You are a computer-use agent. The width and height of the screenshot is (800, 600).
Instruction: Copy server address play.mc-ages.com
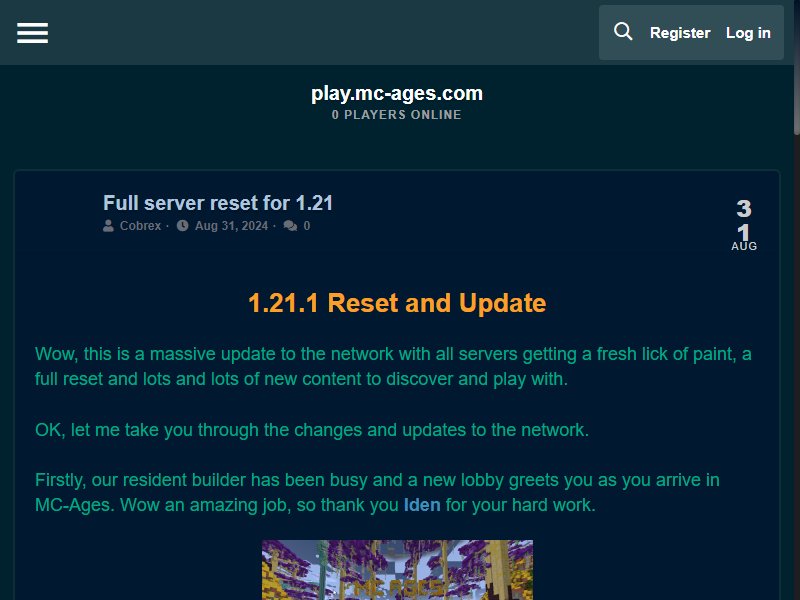click(x=397, y=93)
